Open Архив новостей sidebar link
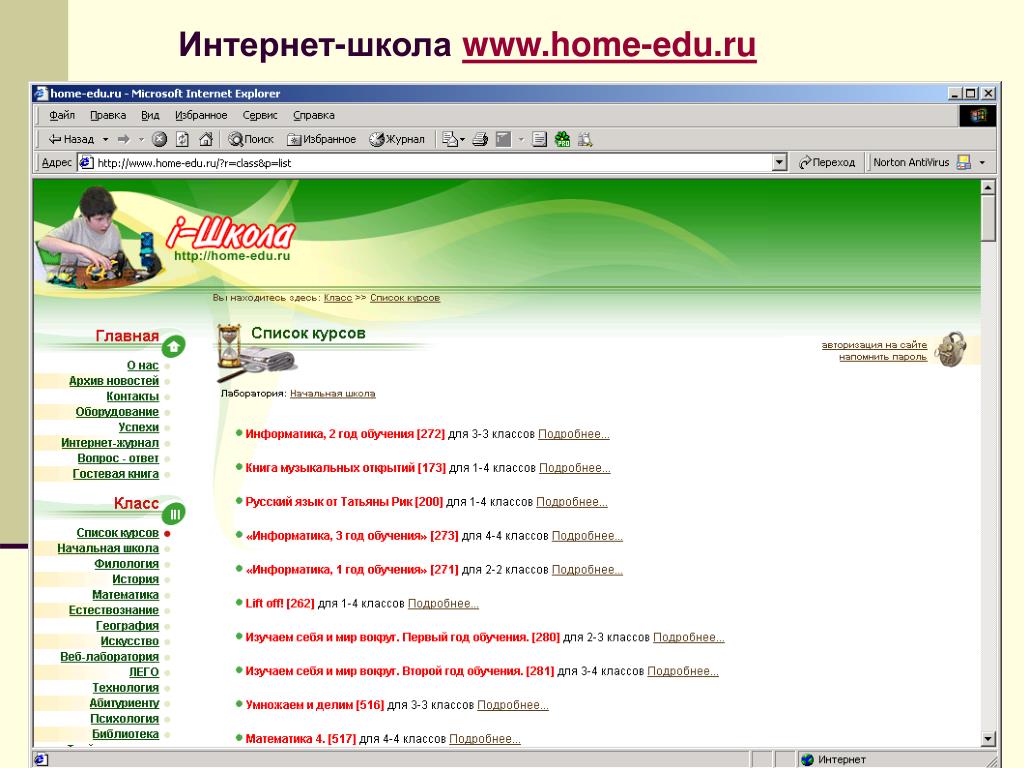This screenshot has height=768, width=1024. click(114, 381)
